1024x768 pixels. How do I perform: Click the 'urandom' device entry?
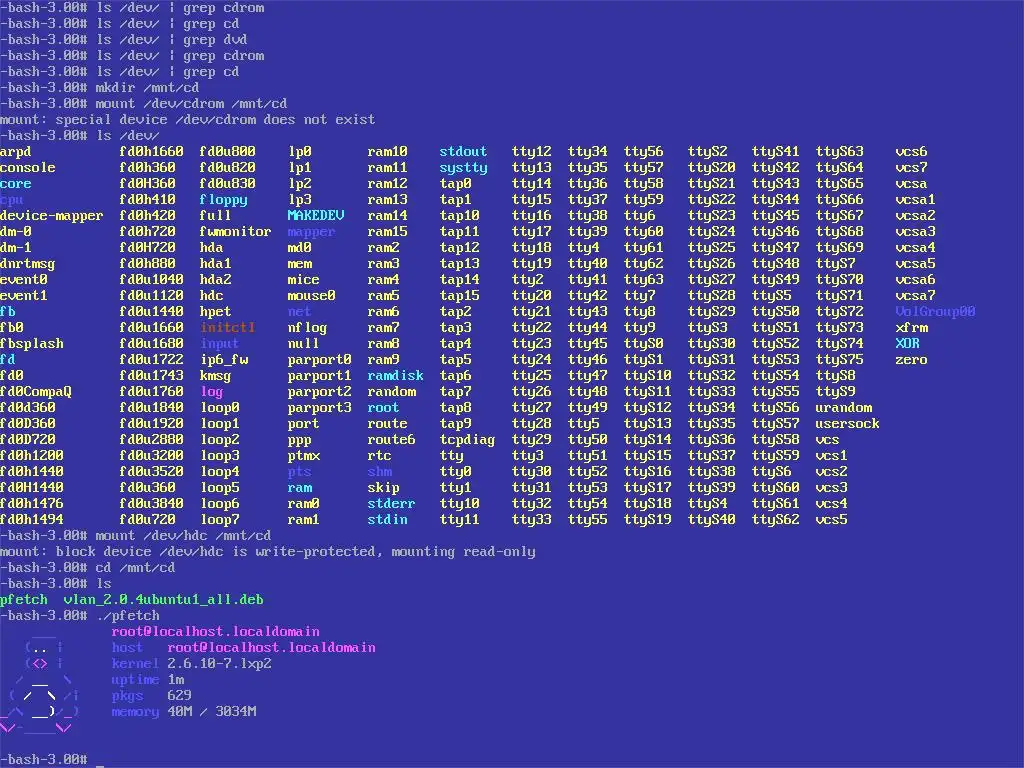click(x=843, y=408)
